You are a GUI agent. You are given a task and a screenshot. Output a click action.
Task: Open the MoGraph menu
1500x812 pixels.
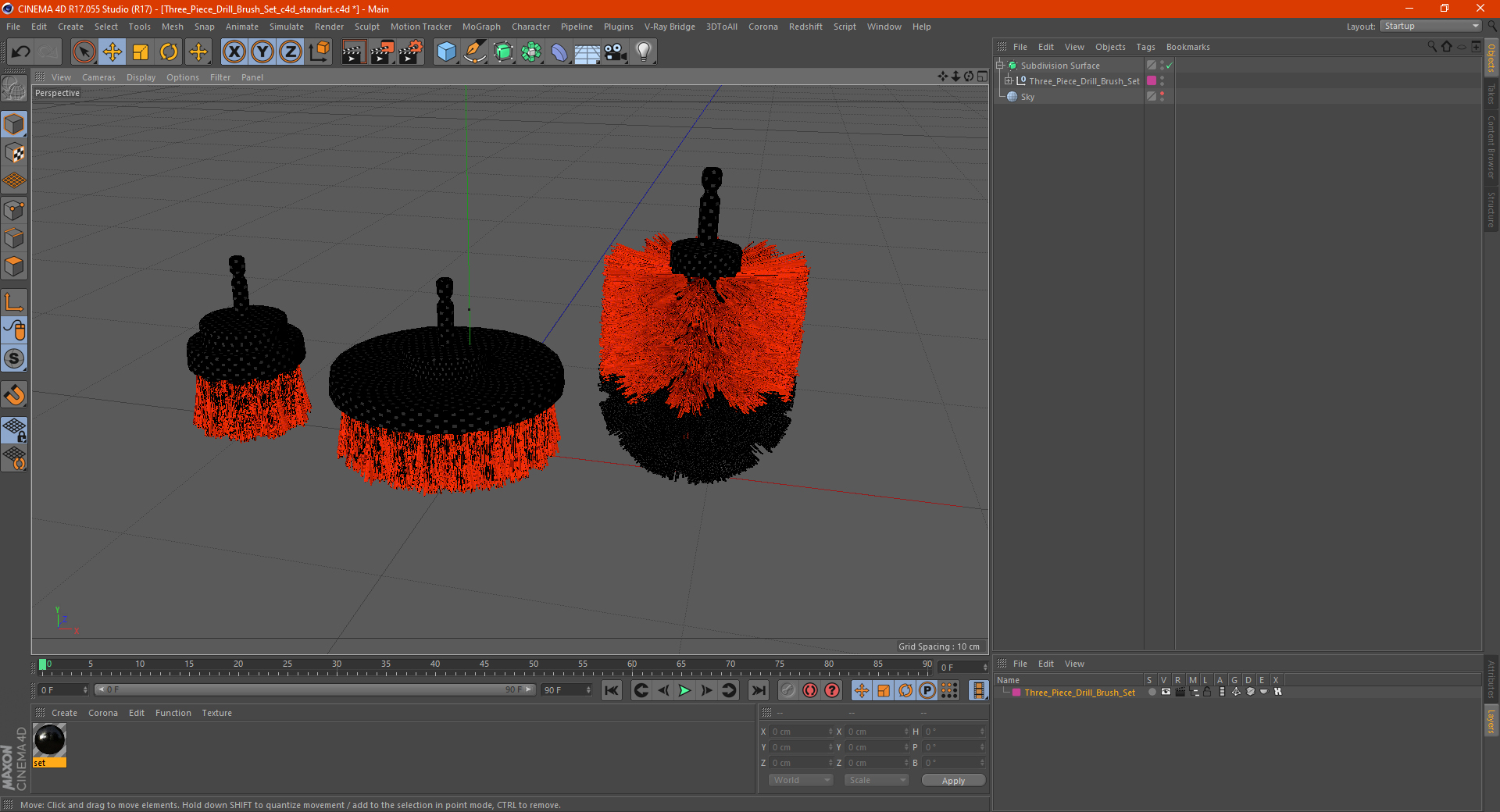(x=481, y=27)
